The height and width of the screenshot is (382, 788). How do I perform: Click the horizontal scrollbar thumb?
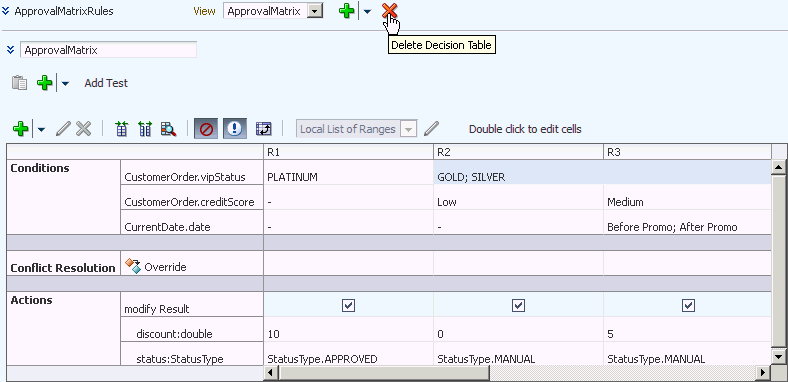(384, 372)
